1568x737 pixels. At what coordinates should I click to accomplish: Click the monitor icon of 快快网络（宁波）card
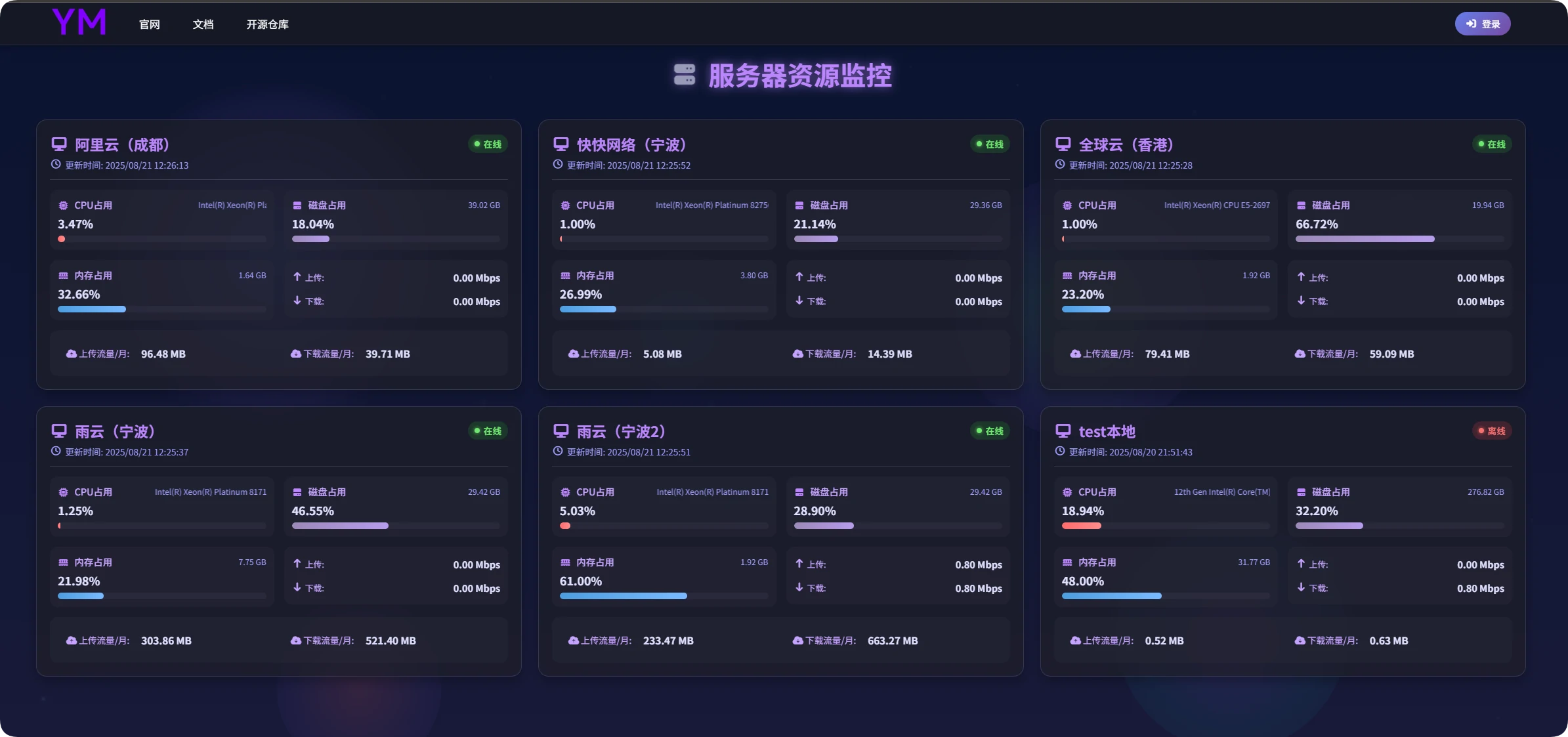click(561, 144)
